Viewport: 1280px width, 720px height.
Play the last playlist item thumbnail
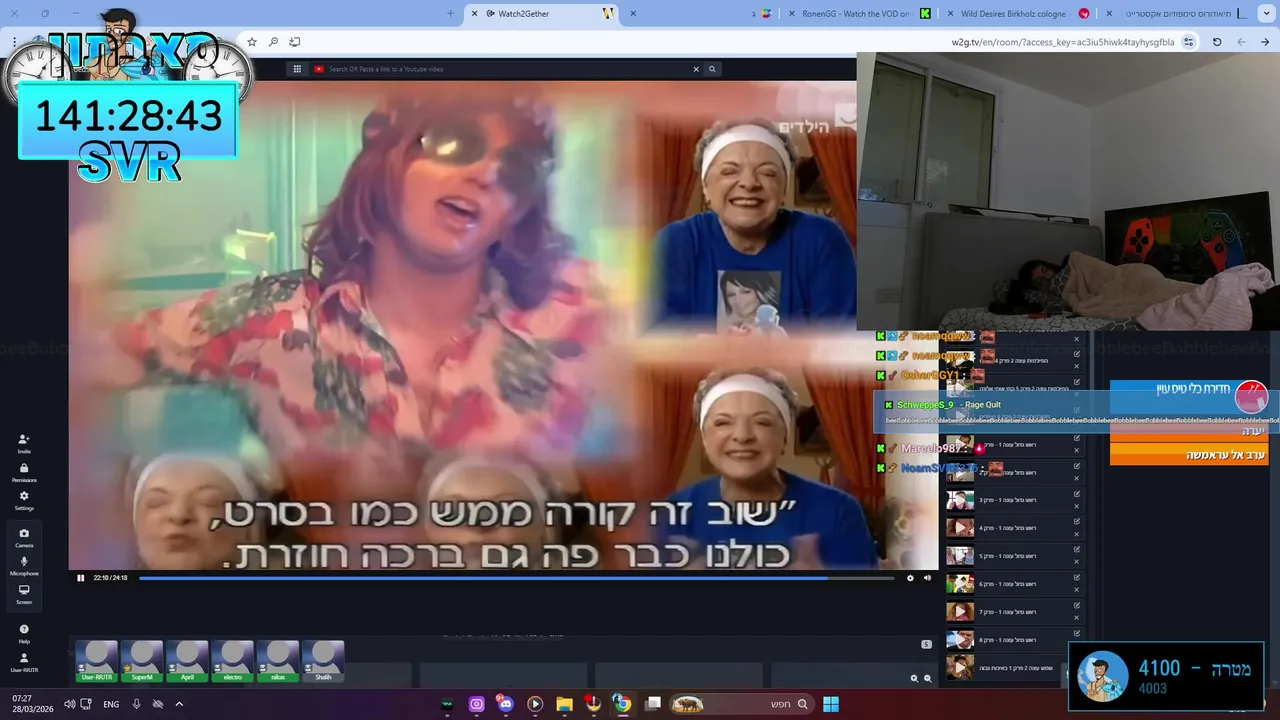(x=960, y=667)
